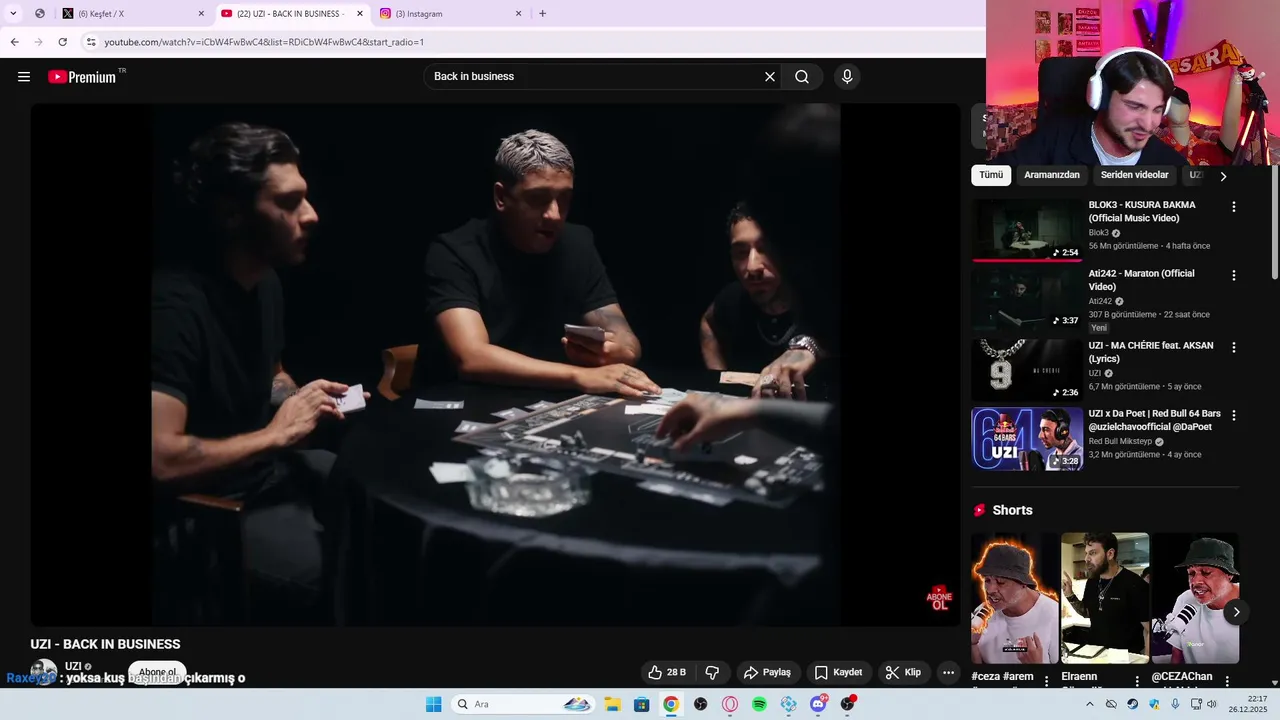Close the Instagram tab
The width and height of the screenshot is (1280, 720).
click(x=518, y=14)
